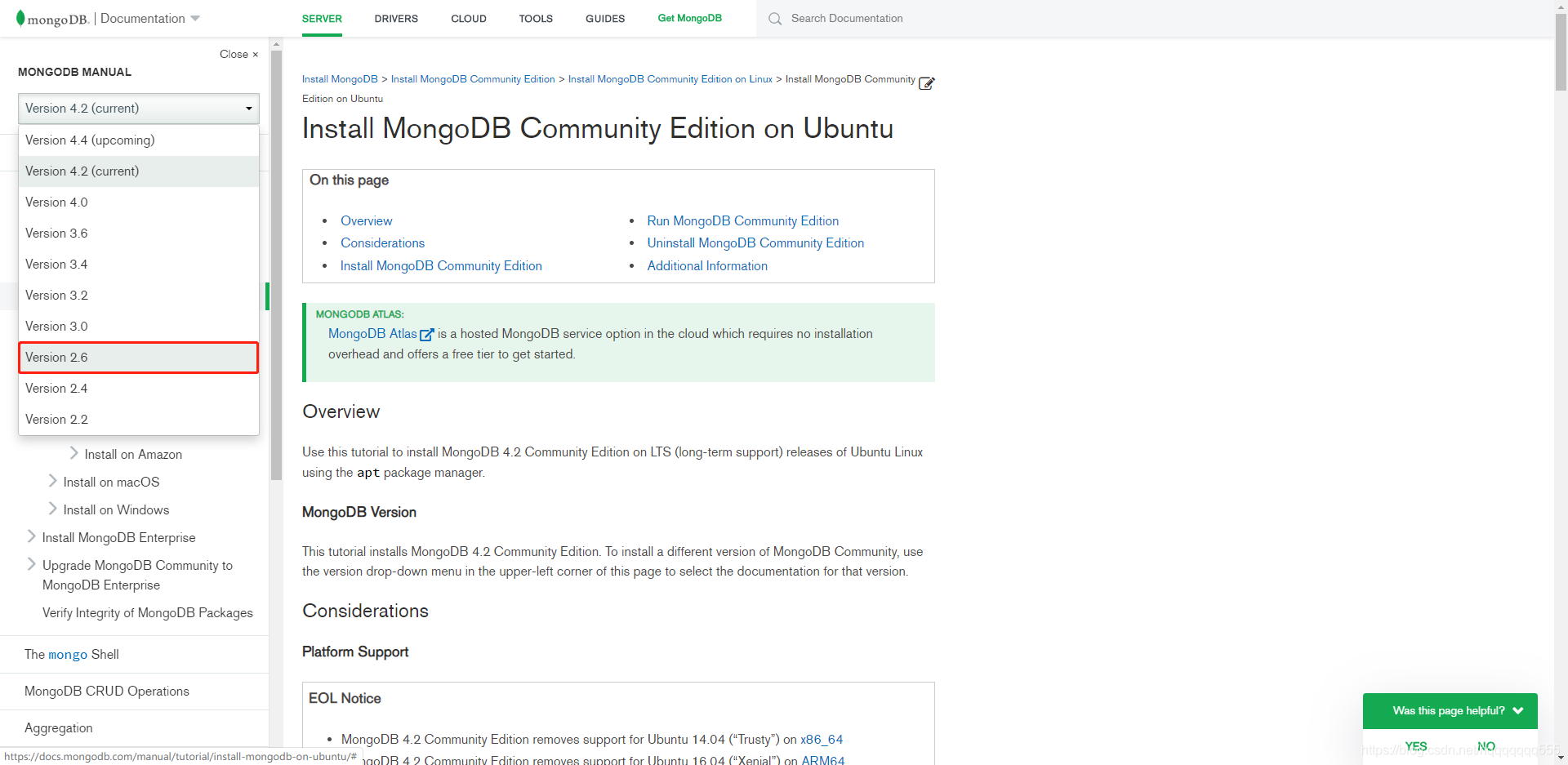The image size is (1568, 765).
Task: Click Community Edition on Linux breadcrumb
Action: (x=670, y=79)
